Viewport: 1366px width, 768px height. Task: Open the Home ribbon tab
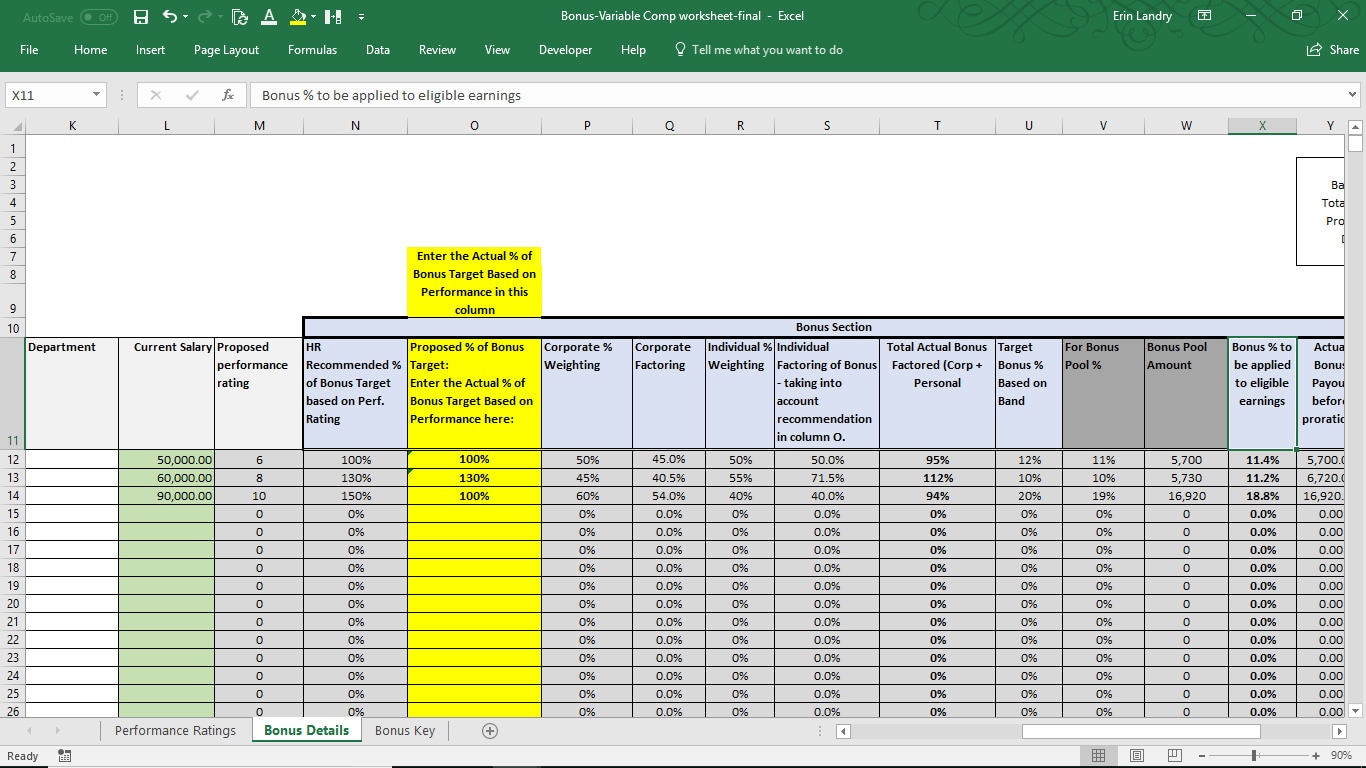[90, 49]
